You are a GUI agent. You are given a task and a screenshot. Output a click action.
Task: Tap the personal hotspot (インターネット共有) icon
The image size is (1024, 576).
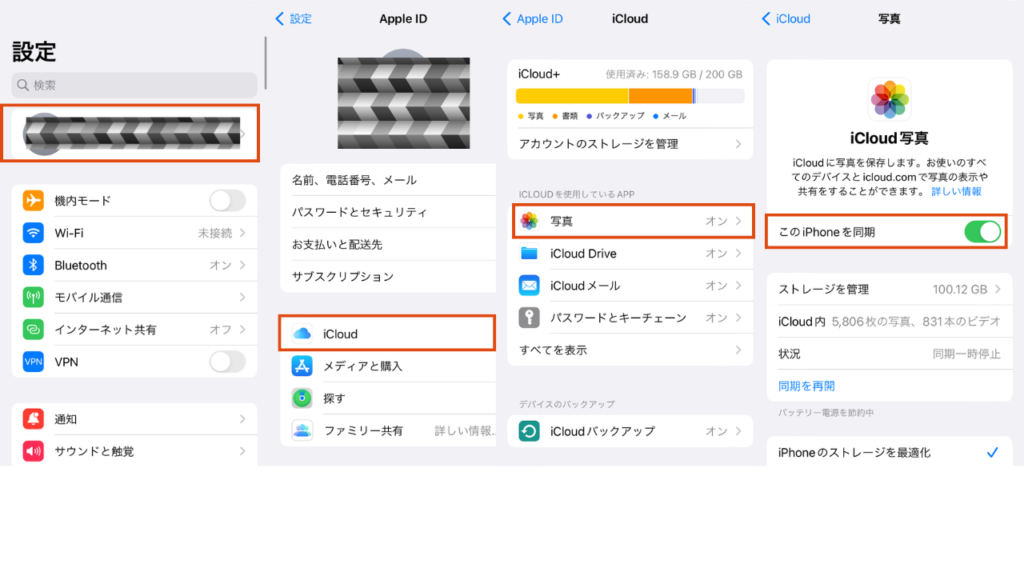pos(33,329)
